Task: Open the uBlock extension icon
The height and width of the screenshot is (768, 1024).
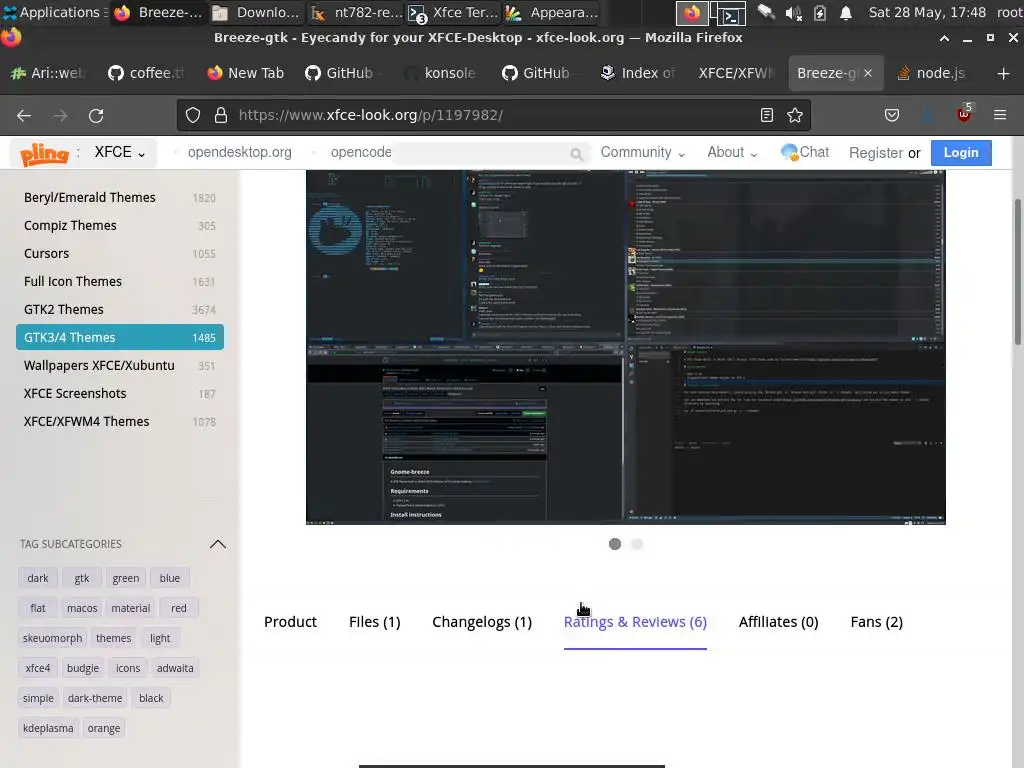Action: (964, 114)
